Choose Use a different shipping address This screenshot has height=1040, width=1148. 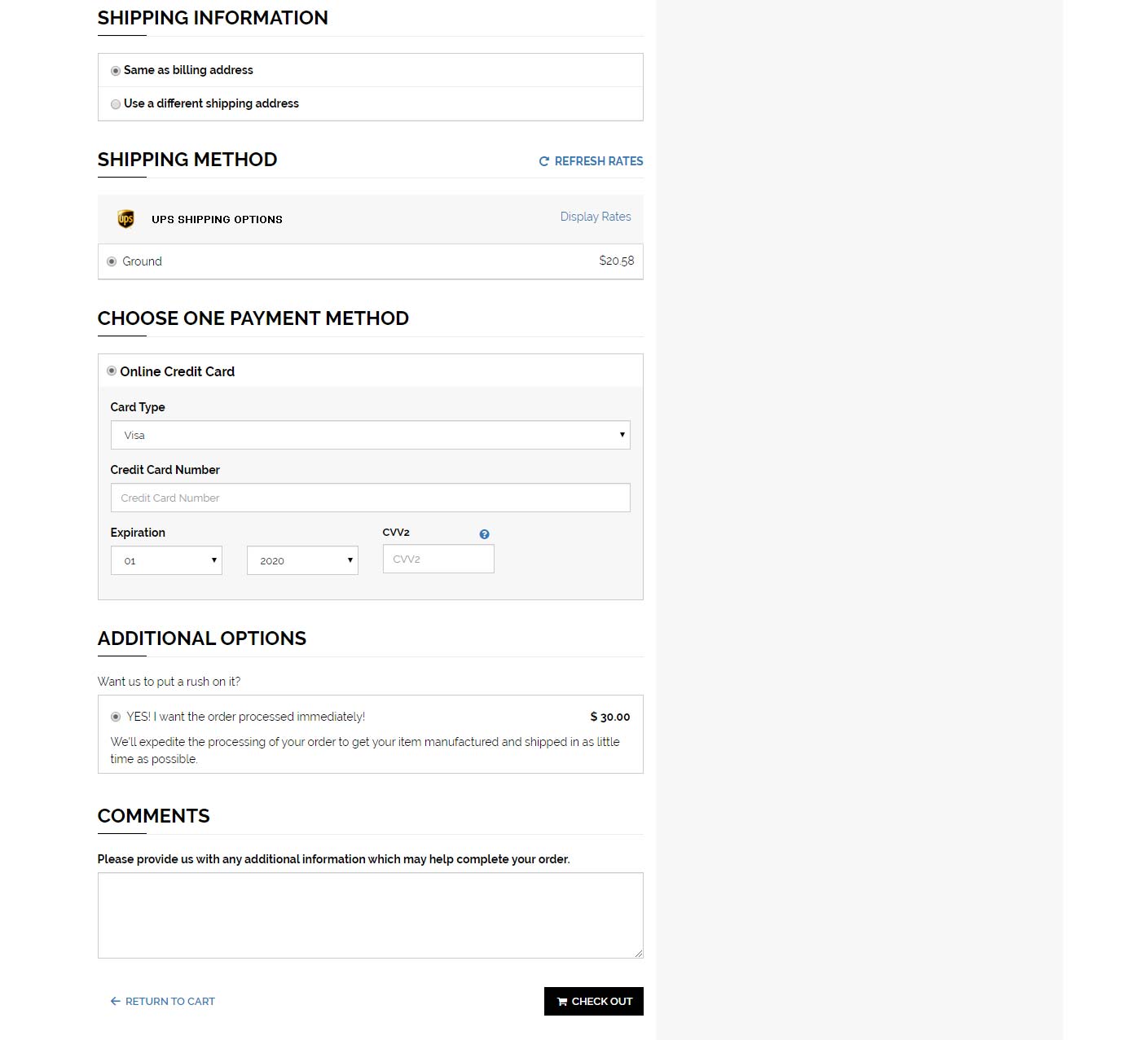coord(116,104)
